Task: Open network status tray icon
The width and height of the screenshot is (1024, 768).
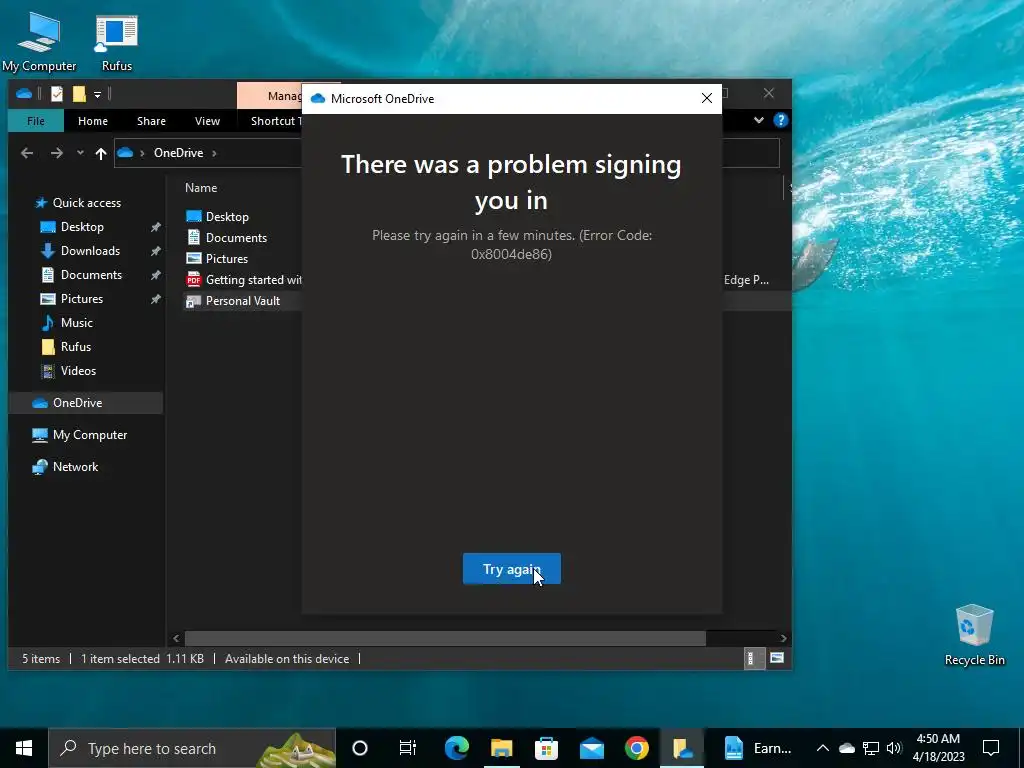Action: coord(871,748)
